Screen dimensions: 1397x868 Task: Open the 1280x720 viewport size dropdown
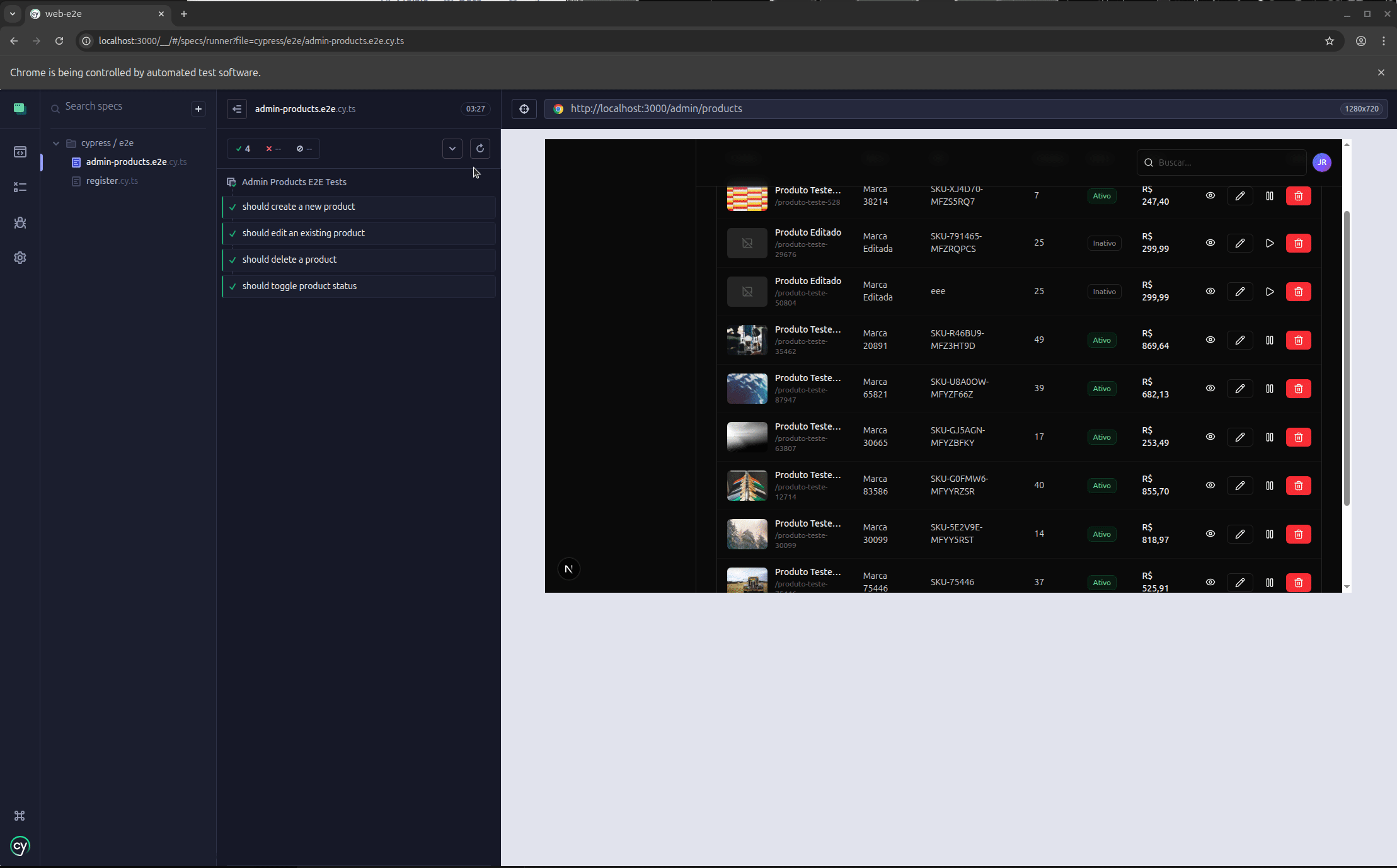click(x=1361, y=109)
